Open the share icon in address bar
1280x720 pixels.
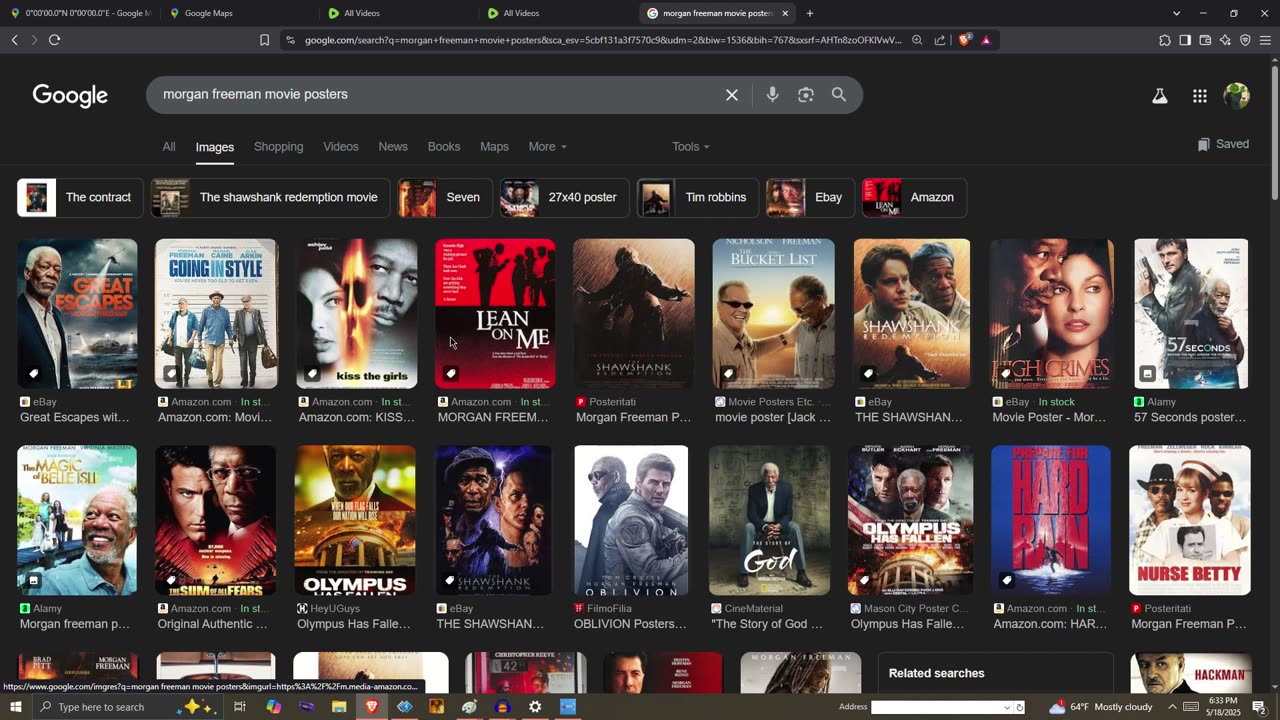(940, 40)
